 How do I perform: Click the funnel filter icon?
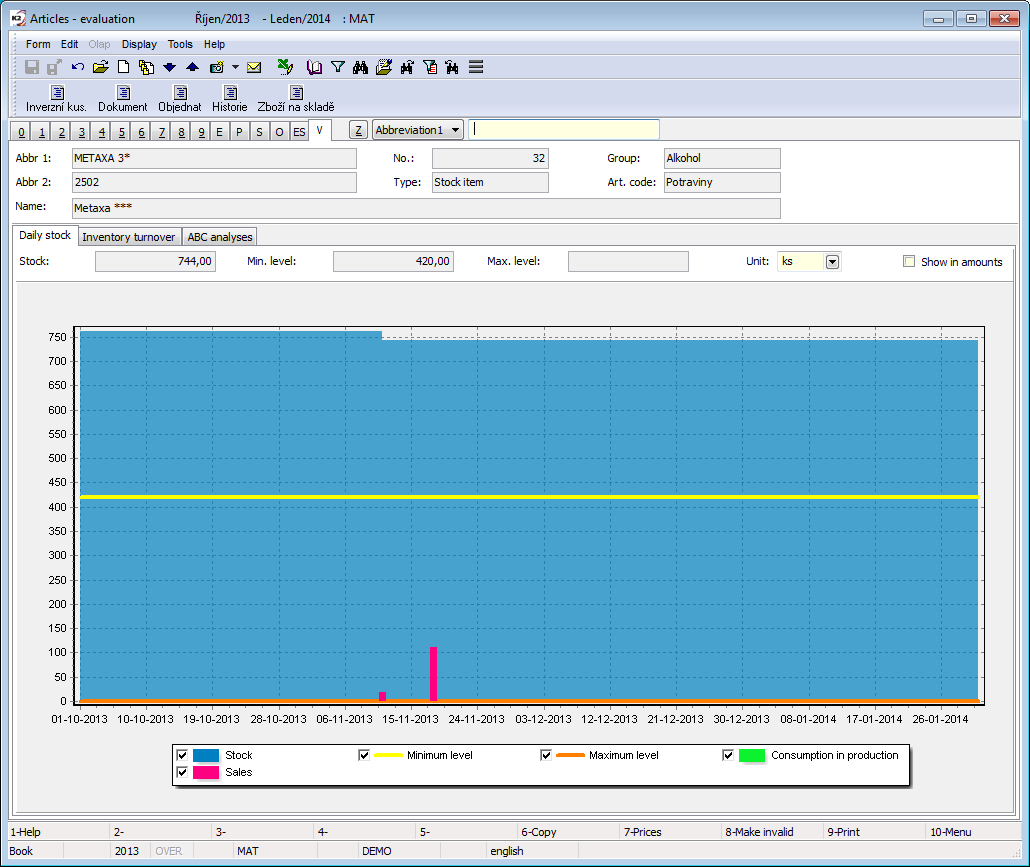tap(338, 67)
